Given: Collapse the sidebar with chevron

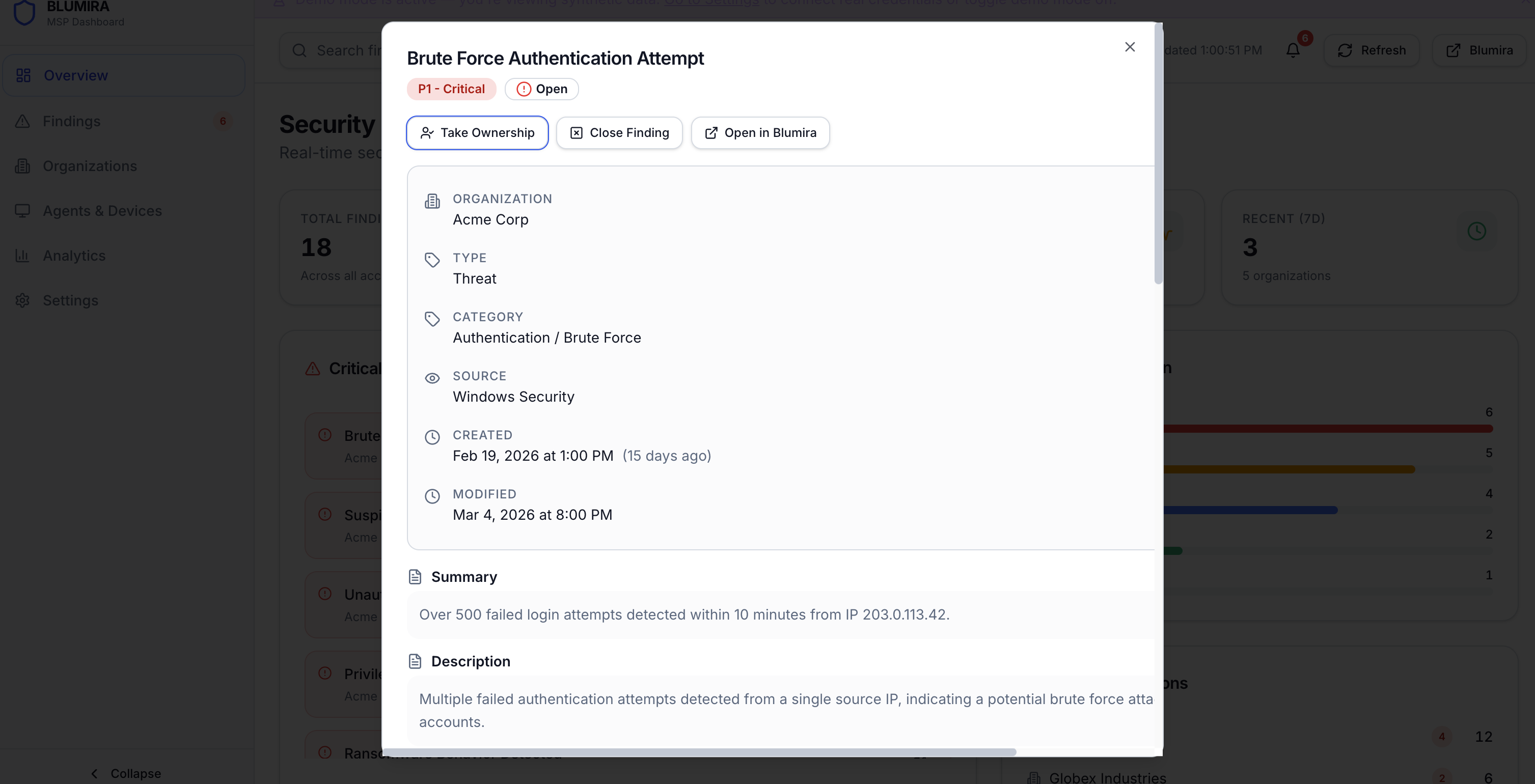Looking at the screenshot, I should 94,773.
